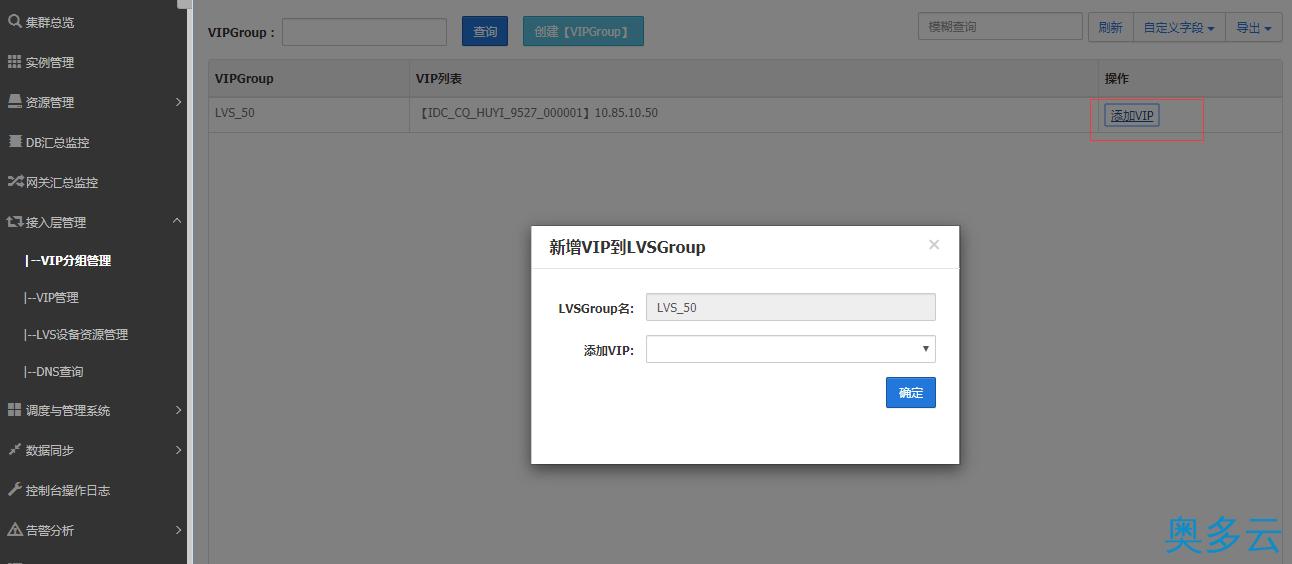This screenshot has width=1292, height=564.
Task: Go to LVS设备资源管理 page
Action: pos(80,334)
